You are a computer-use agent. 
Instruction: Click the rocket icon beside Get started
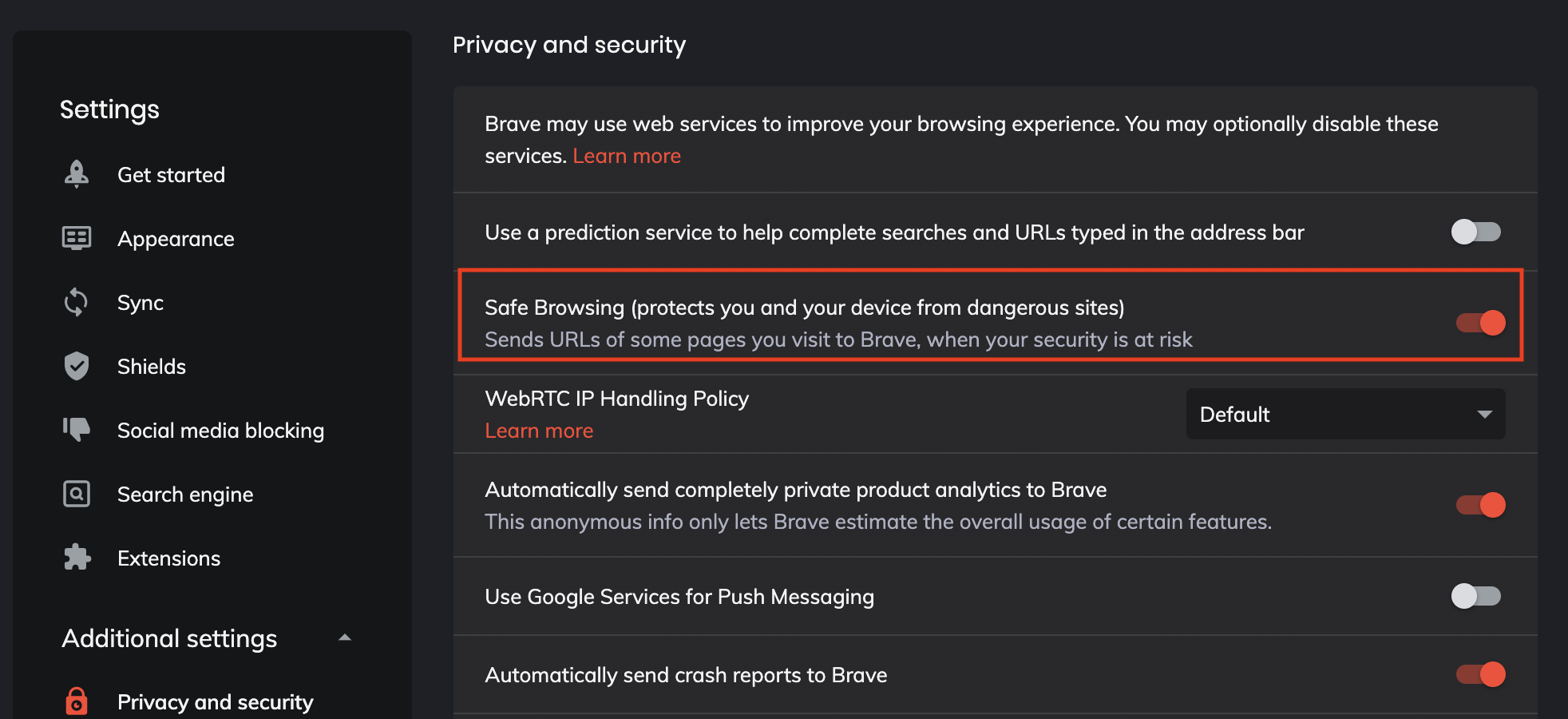pos(77,174)
